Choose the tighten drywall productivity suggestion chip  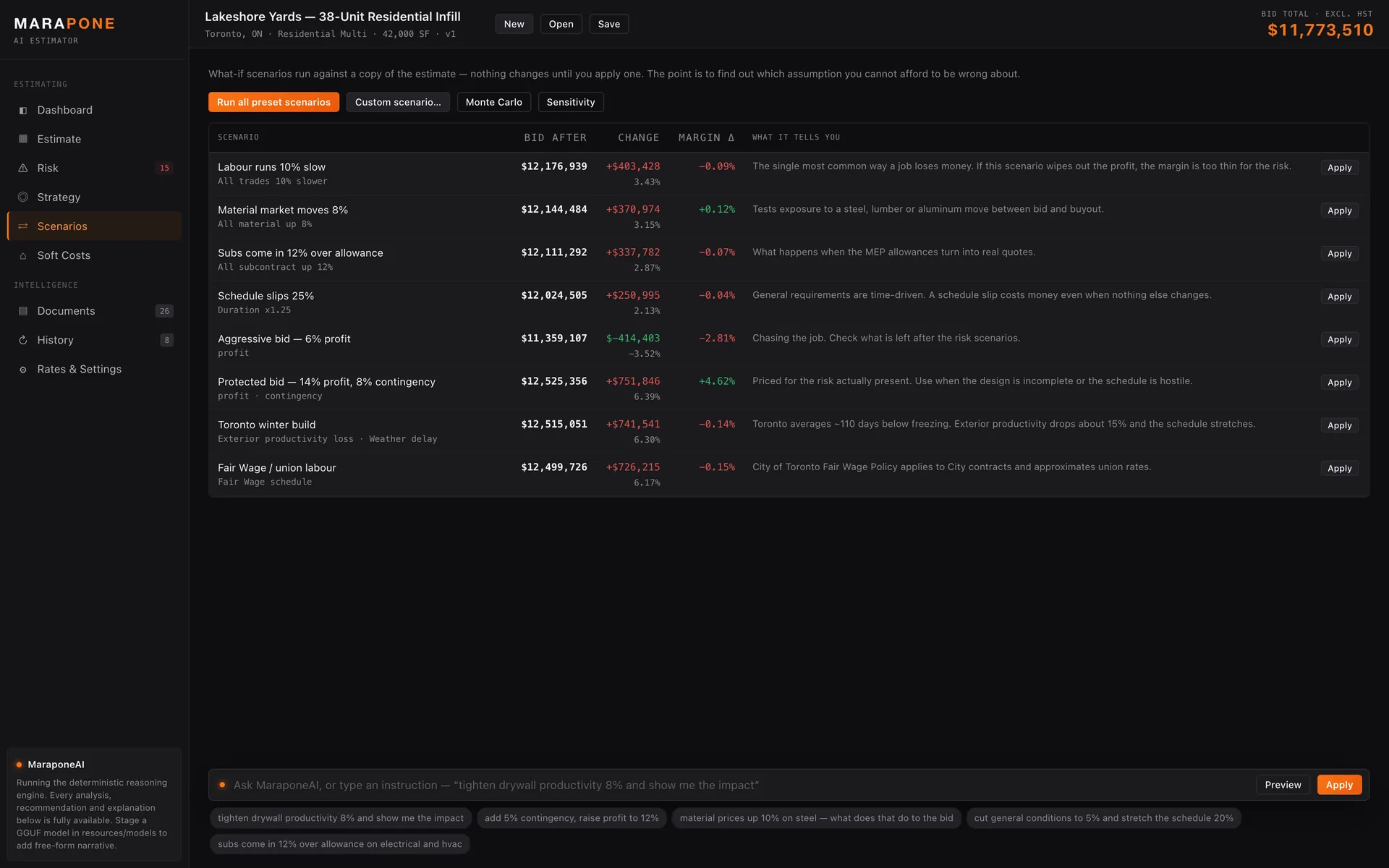341,818
